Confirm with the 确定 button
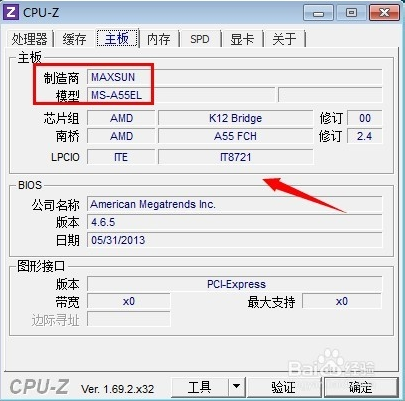Image resolution: width=405 pixels, height=401 pixels. (361, 387)
